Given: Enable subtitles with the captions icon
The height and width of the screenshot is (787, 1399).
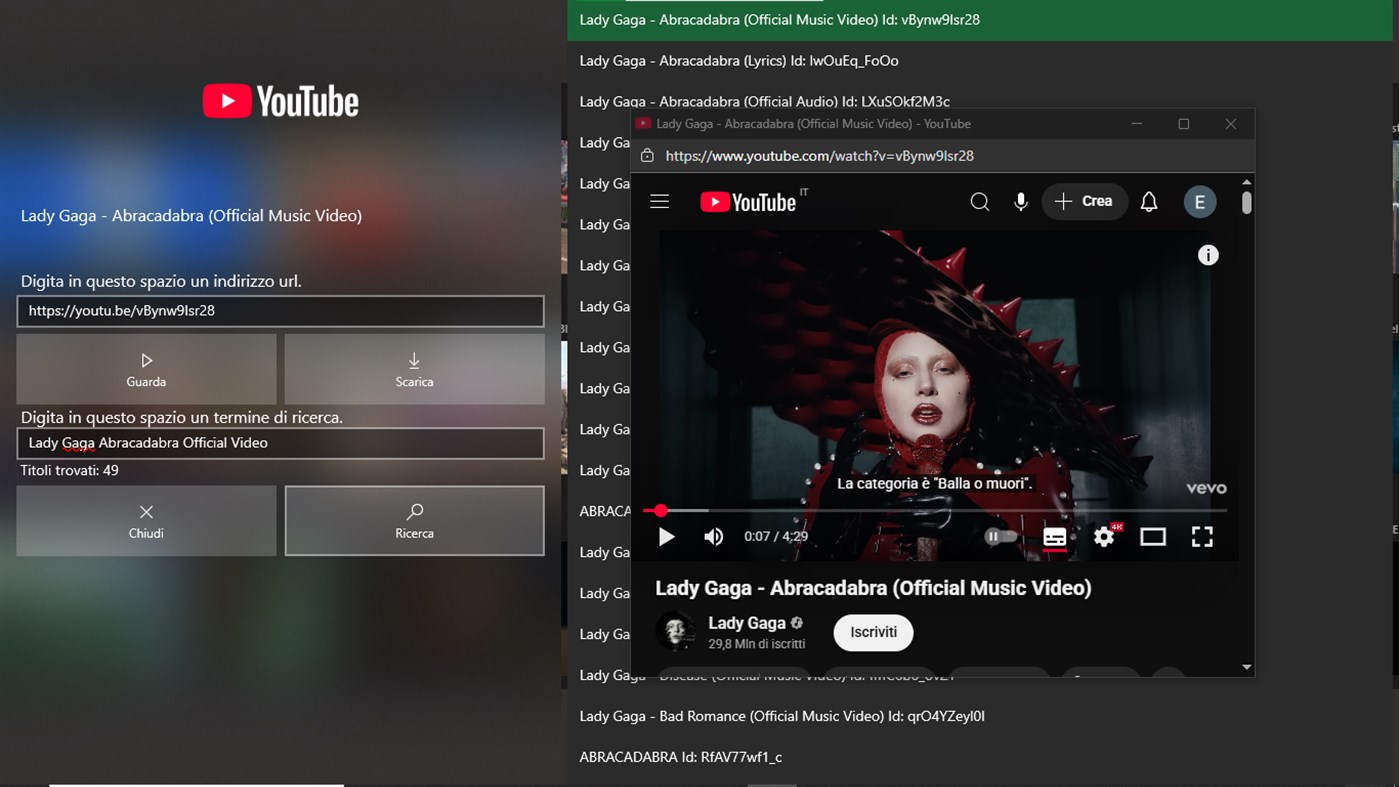Looking at the screenshot, I should click(1054, 536).
